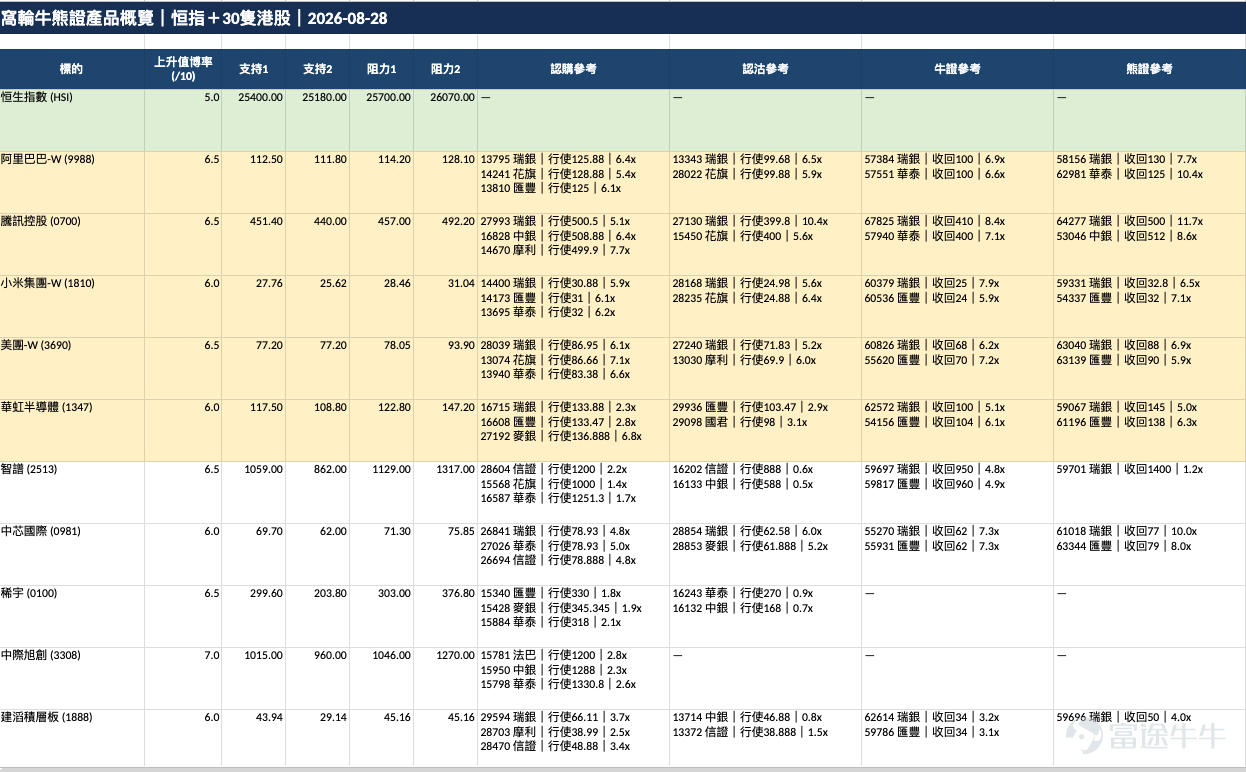Screen dimensions: 1246x772
Task: Click call warrant 13074 花旗 行使86.66
Action: point(555,360)
